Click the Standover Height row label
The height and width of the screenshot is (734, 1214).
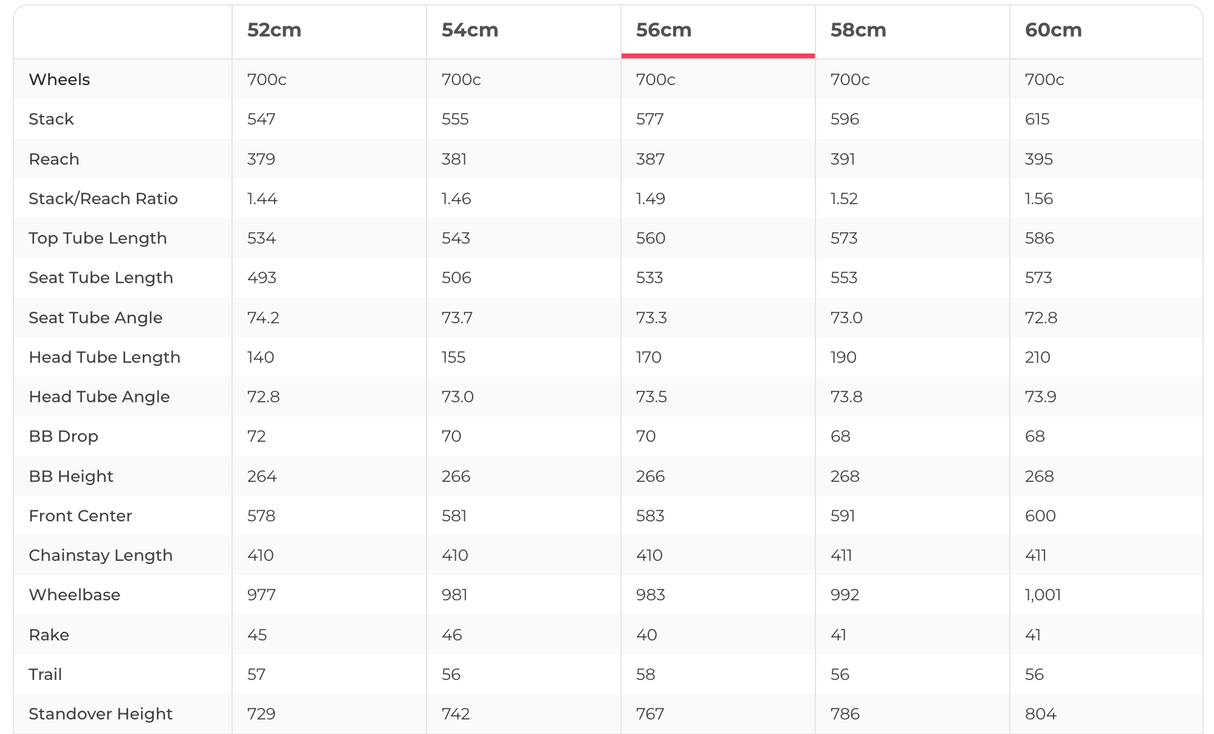pos(100,714)
